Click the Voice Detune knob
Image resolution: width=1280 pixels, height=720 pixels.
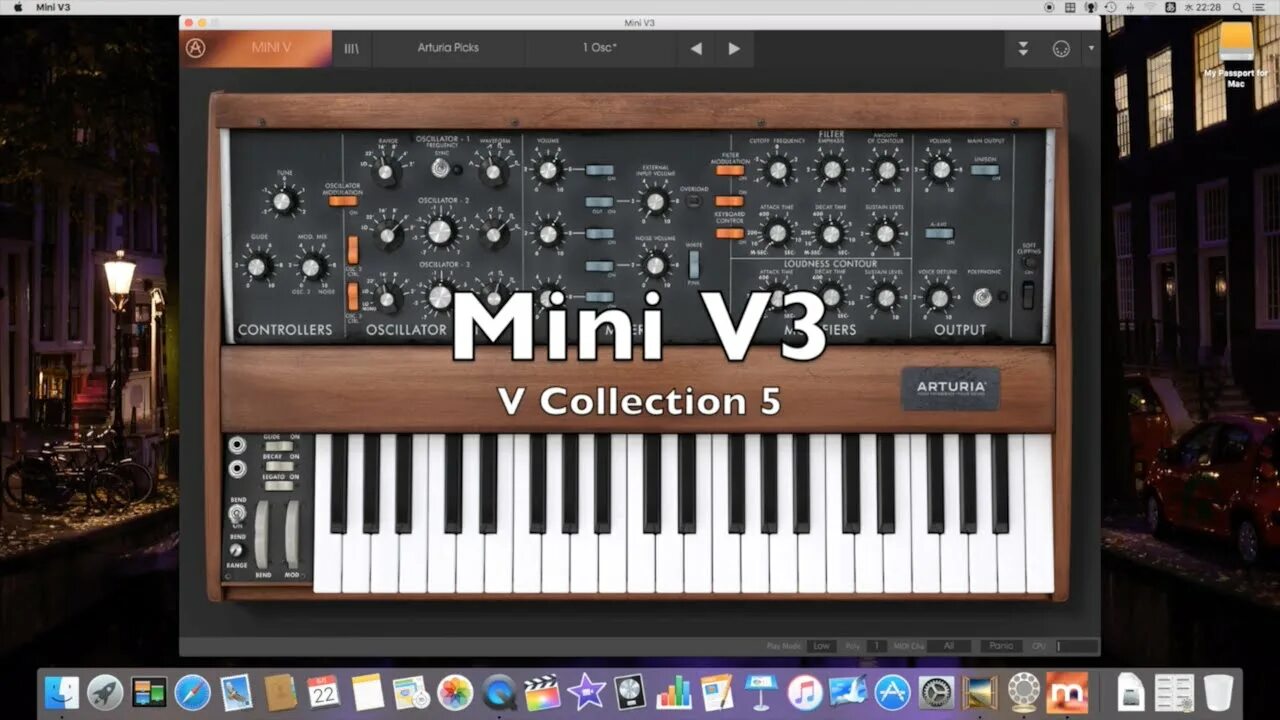coord(938,297)
